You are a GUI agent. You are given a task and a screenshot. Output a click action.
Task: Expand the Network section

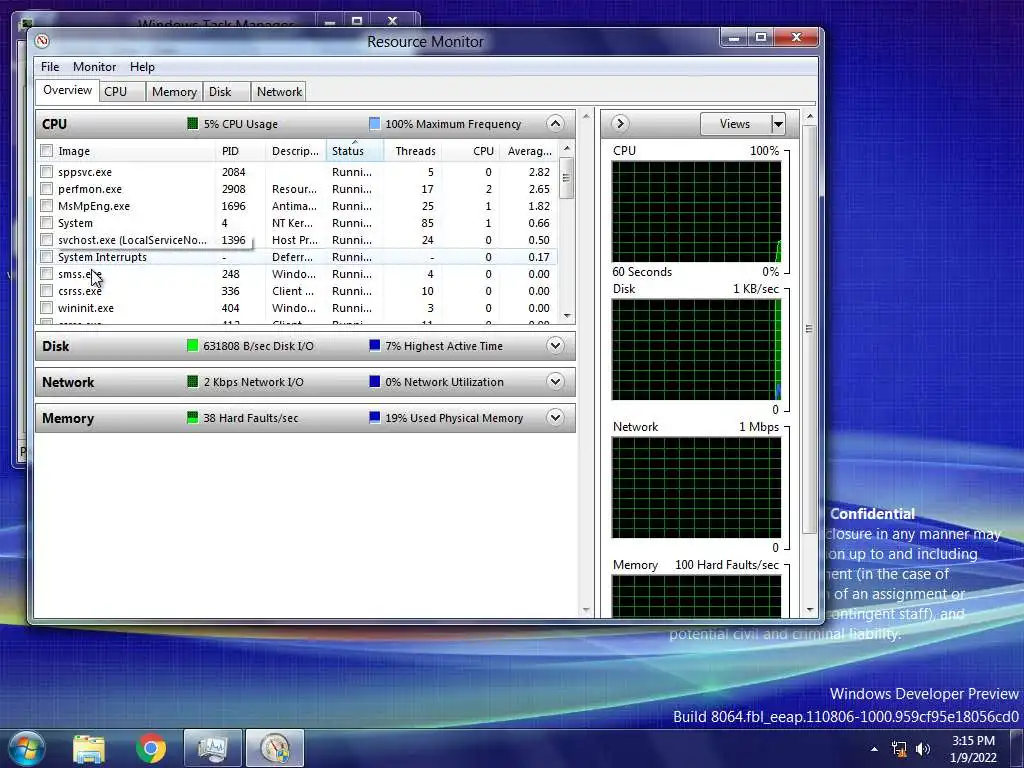tap(555, 381)
